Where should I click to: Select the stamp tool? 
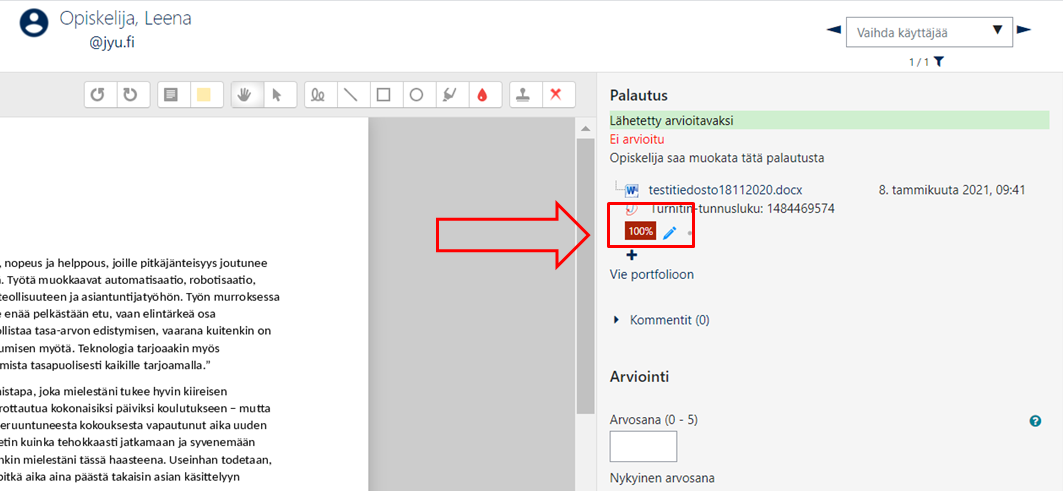pyautogui.click(x=523, y=95)
